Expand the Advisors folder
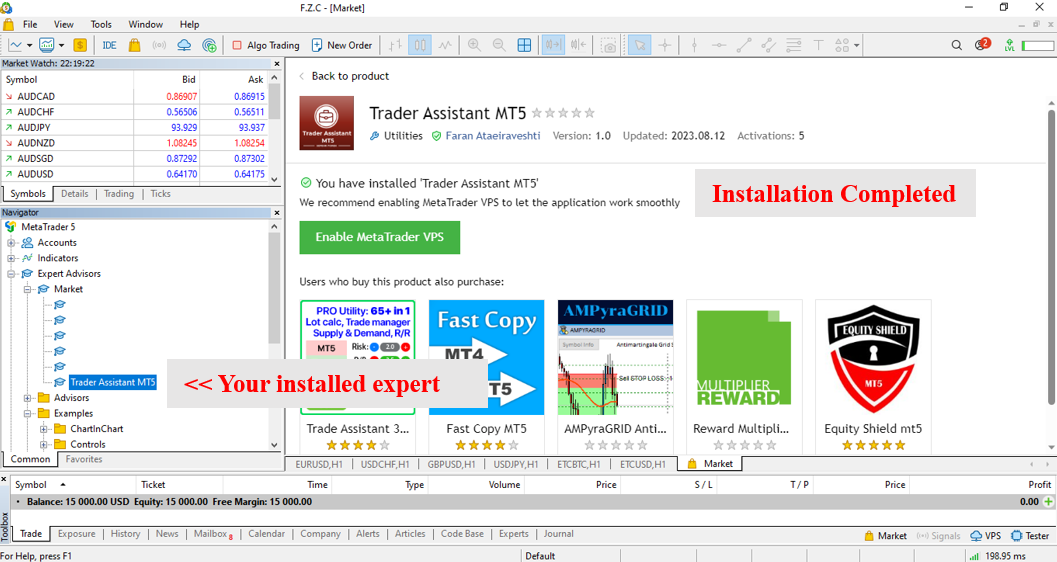 point(28,398)
